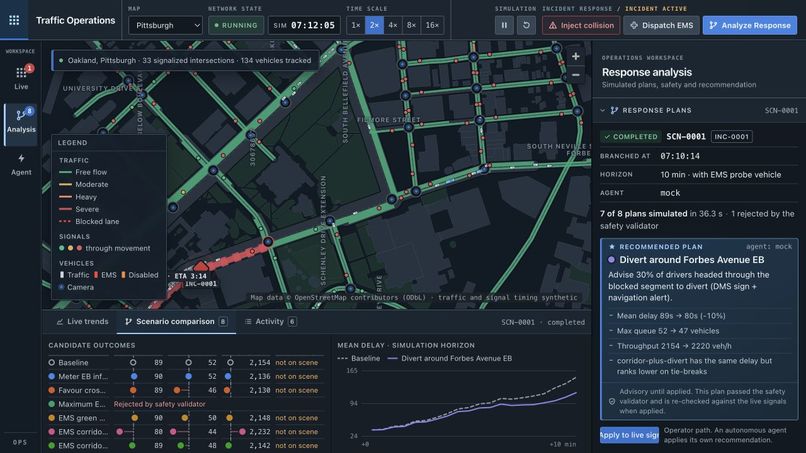The height and width of the screenshot is (453, 806).
Task: Open the app launcher grid icon
Action: (14, 20)
